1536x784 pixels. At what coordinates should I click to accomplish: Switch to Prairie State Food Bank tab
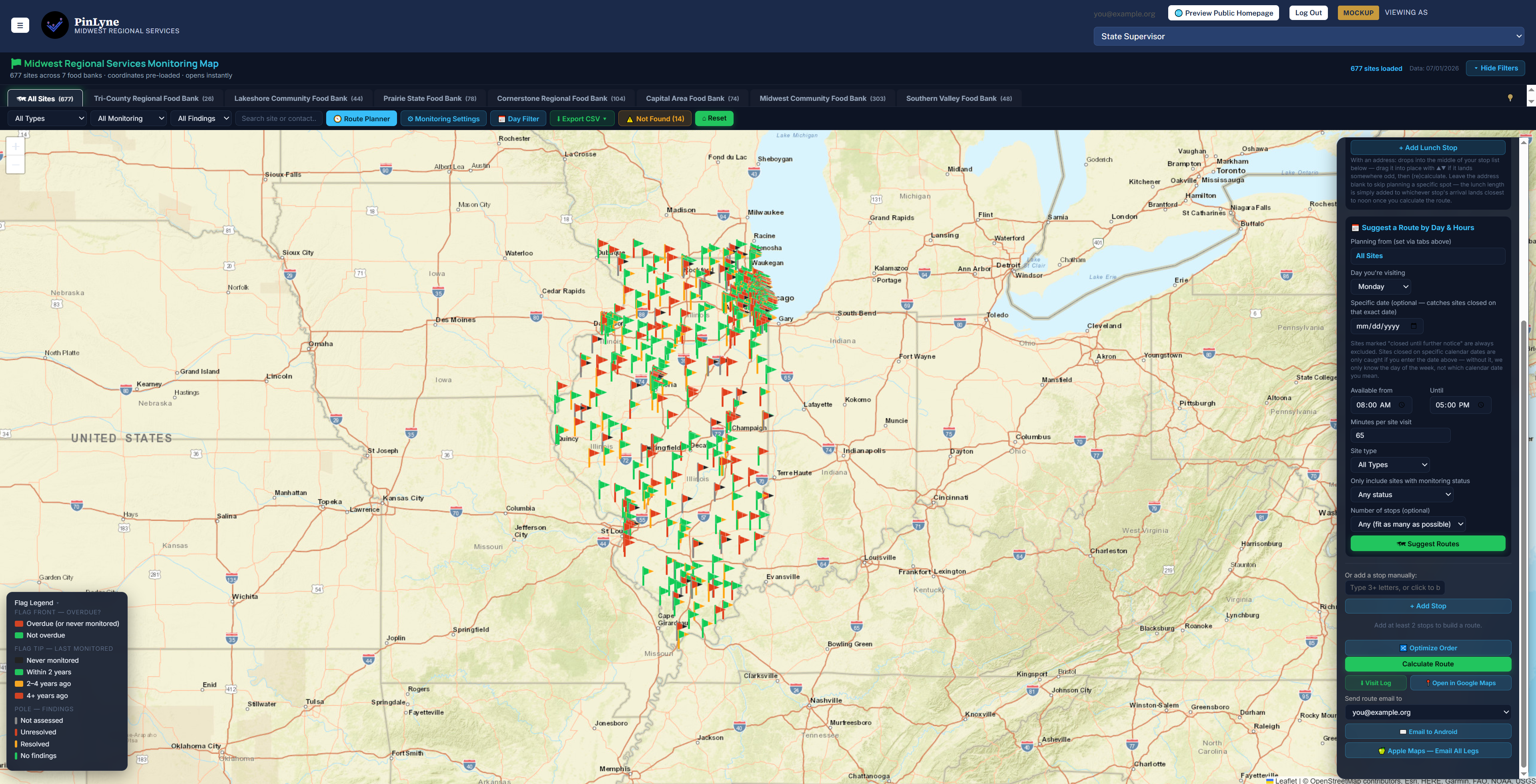pyautogui.click(x=429, y=98)
